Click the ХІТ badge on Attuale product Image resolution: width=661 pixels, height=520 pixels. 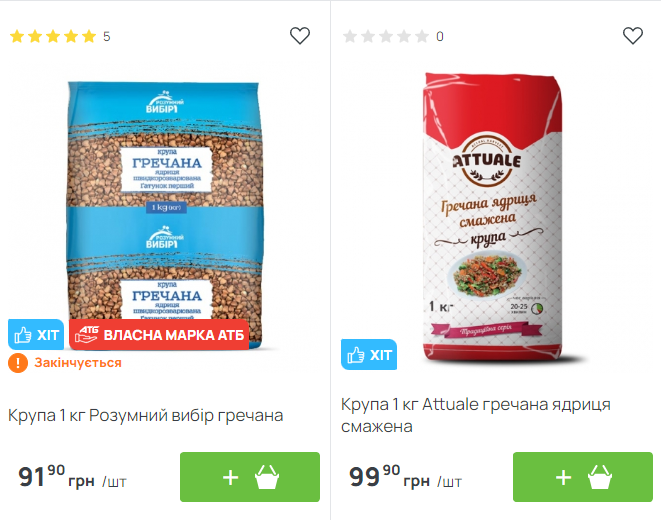pyautogui.click(x=369, y=354)
